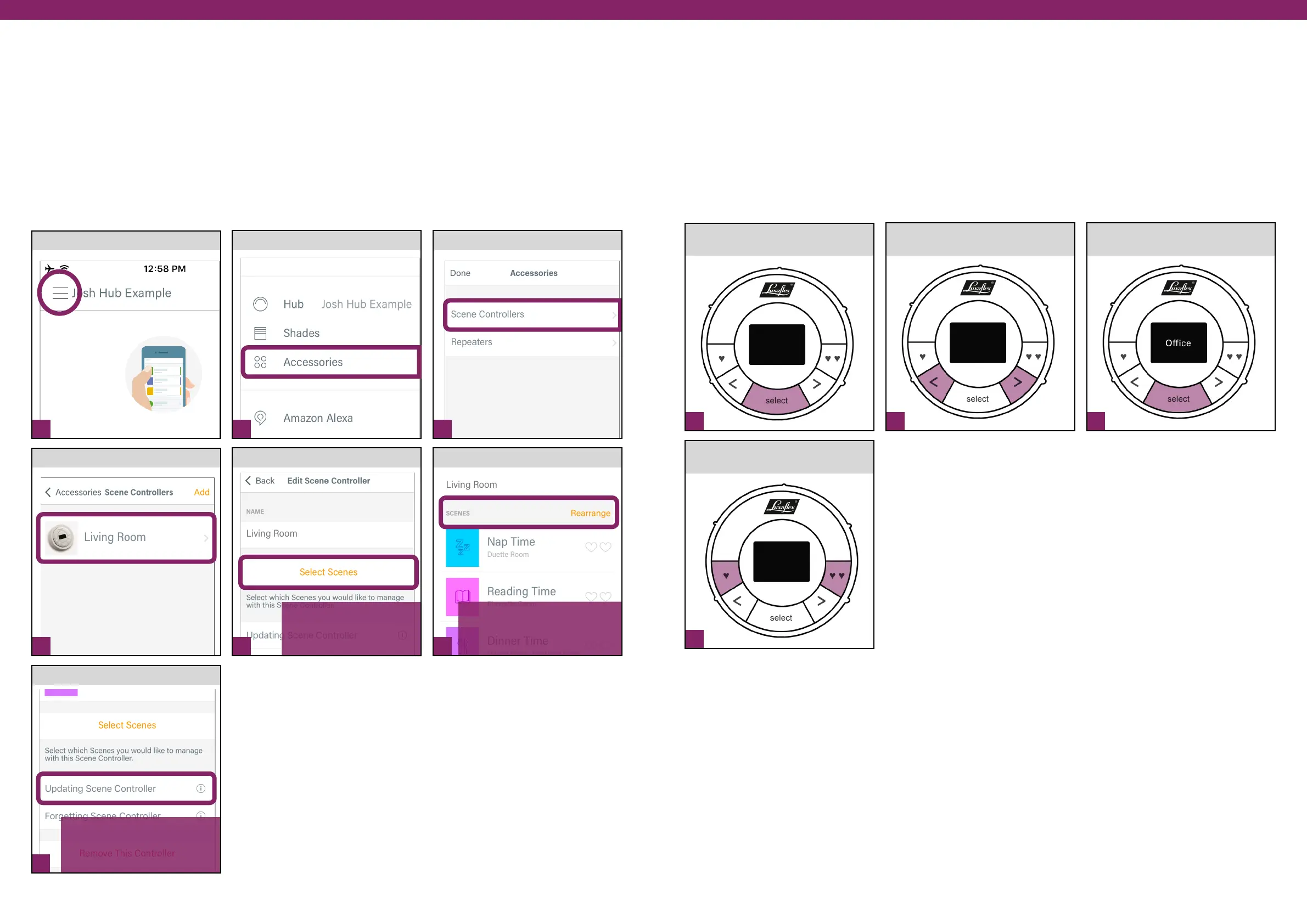This screenshot has height=924, width=1307.
Task: Click select on the remote with highlighted arrows
Action: coord(978,399)
